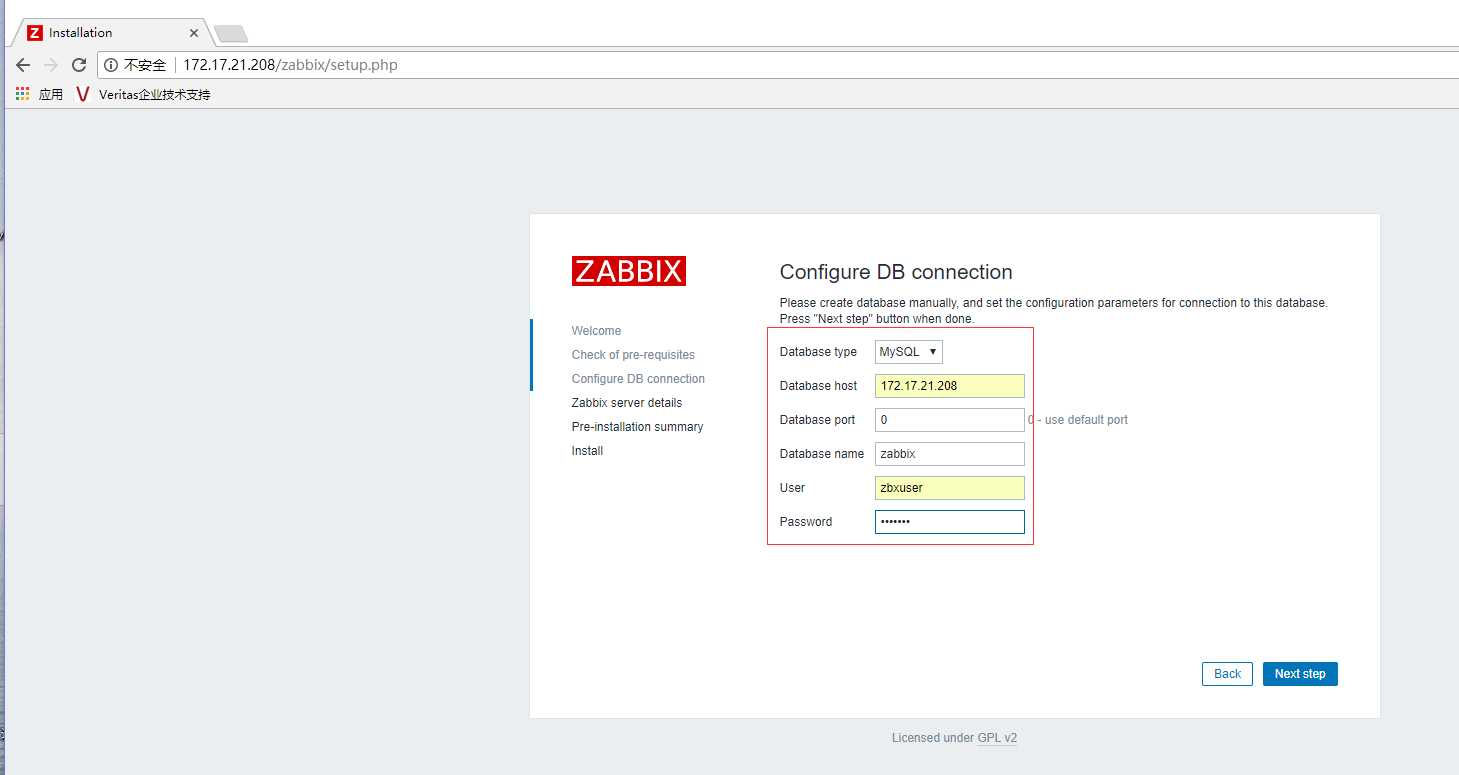Screen dimensions: 1459x775
Task: Select Check of pre-requisites step
Action: pos(633,355)
